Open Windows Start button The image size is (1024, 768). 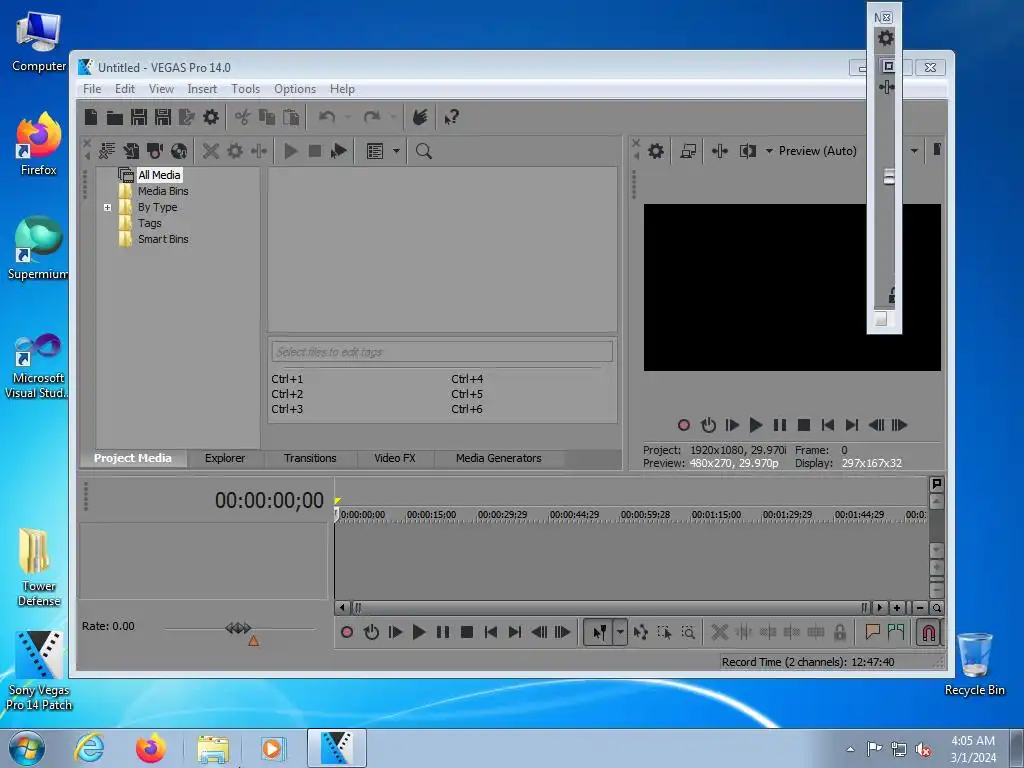point(27,748)
